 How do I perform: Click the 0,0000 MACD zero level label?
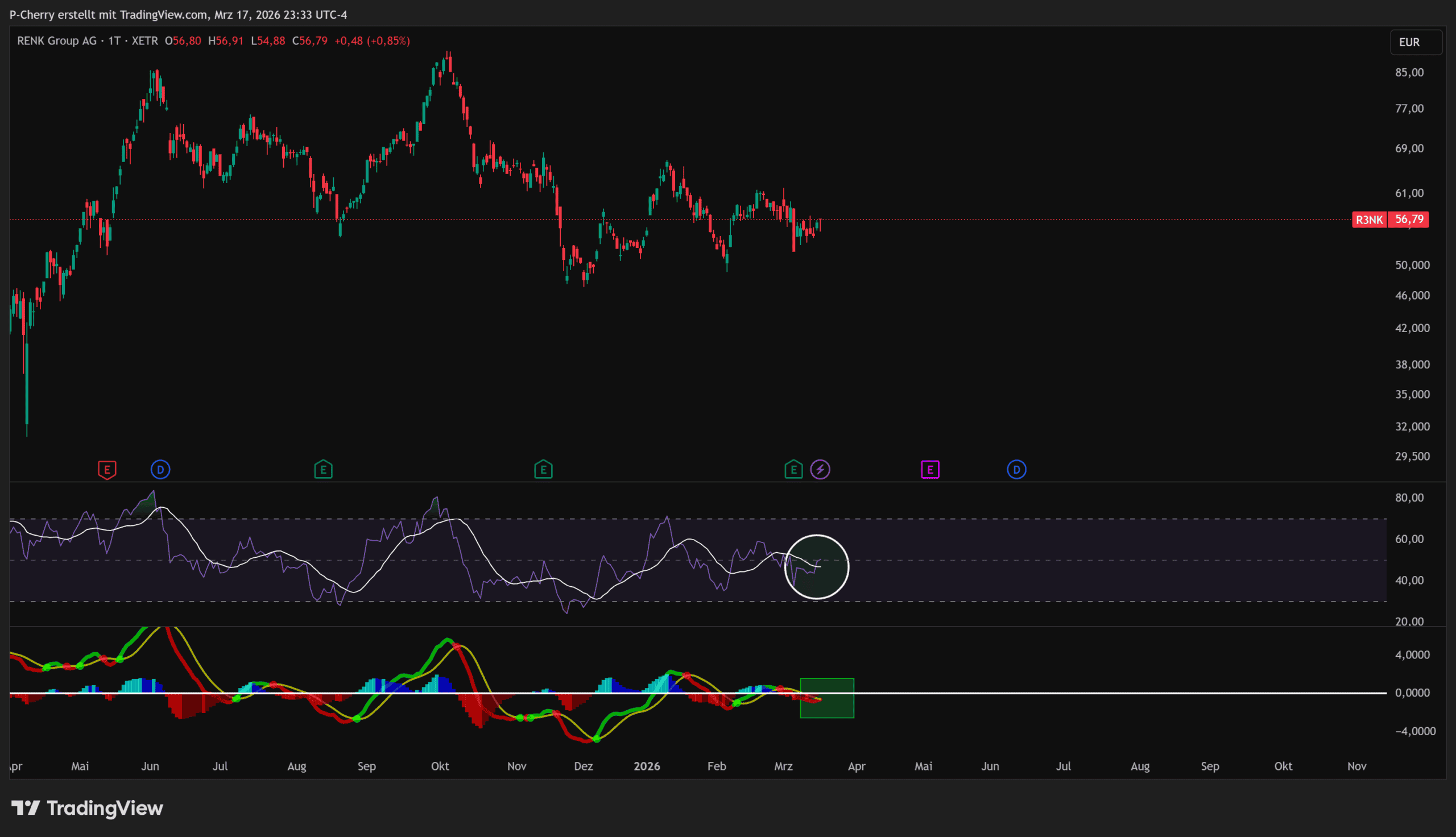(1412, 693)
